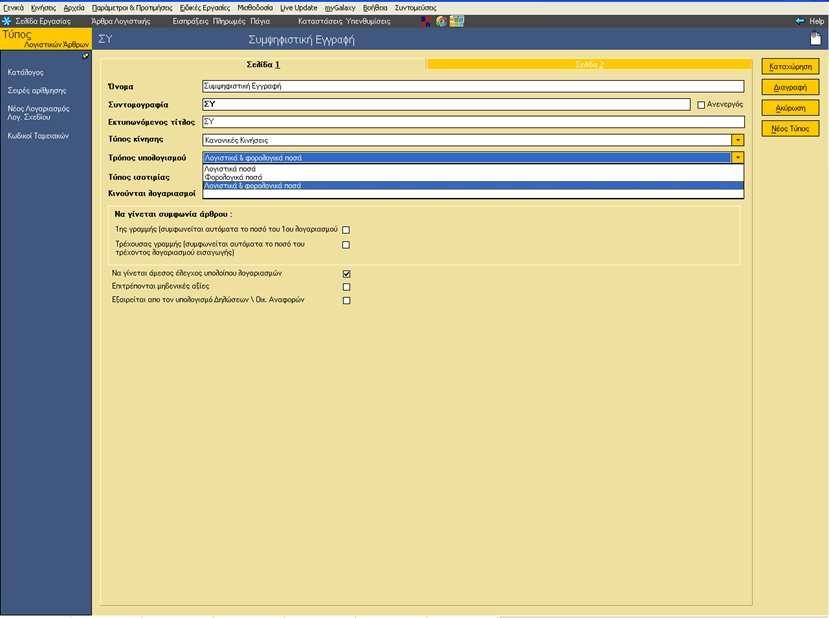
Task: Open the Τύπος κίνησης dropdown arrow
Action: (x=738, y=140)
